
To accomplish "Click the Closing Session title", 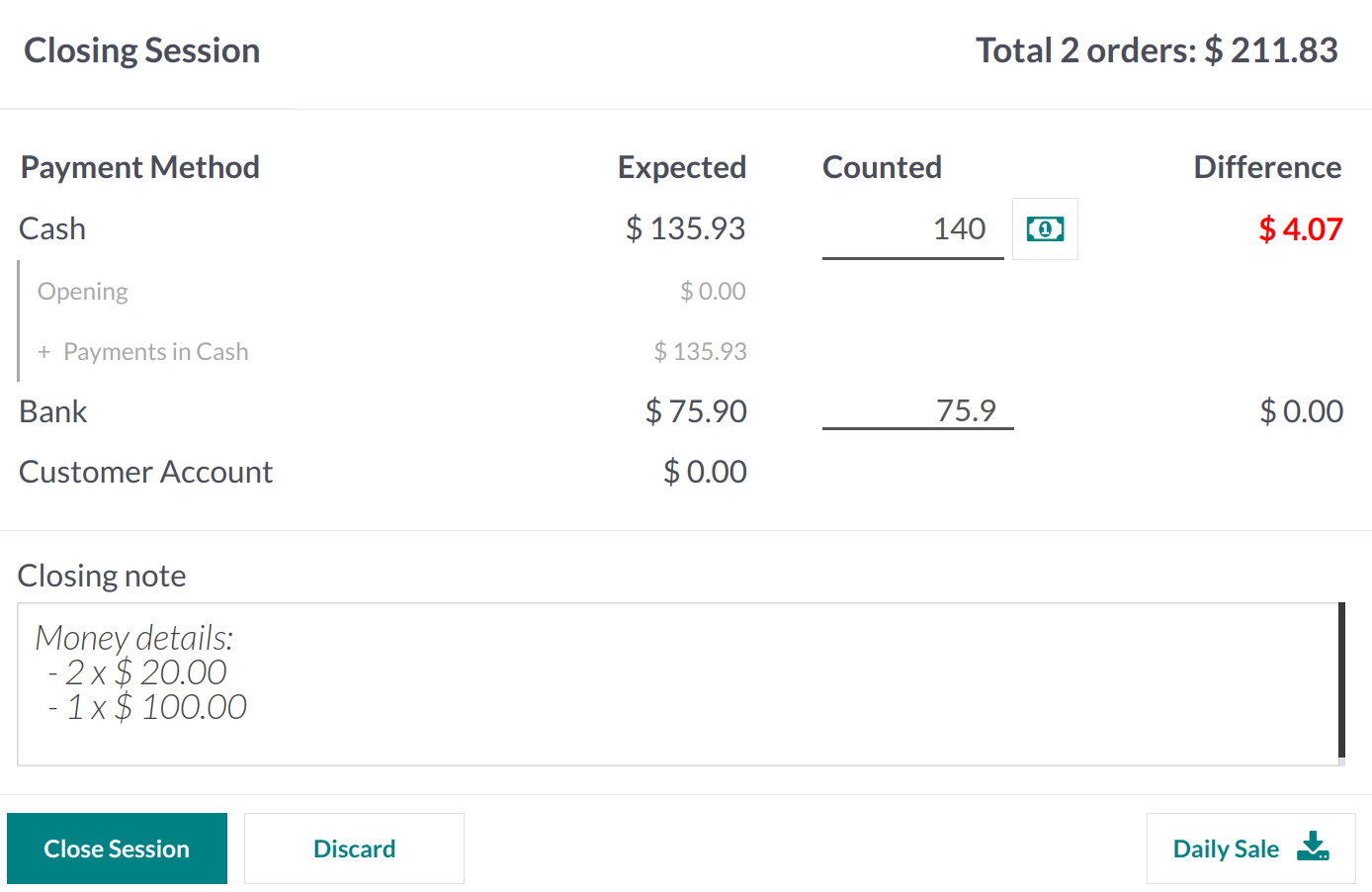I will pos(142,50).
